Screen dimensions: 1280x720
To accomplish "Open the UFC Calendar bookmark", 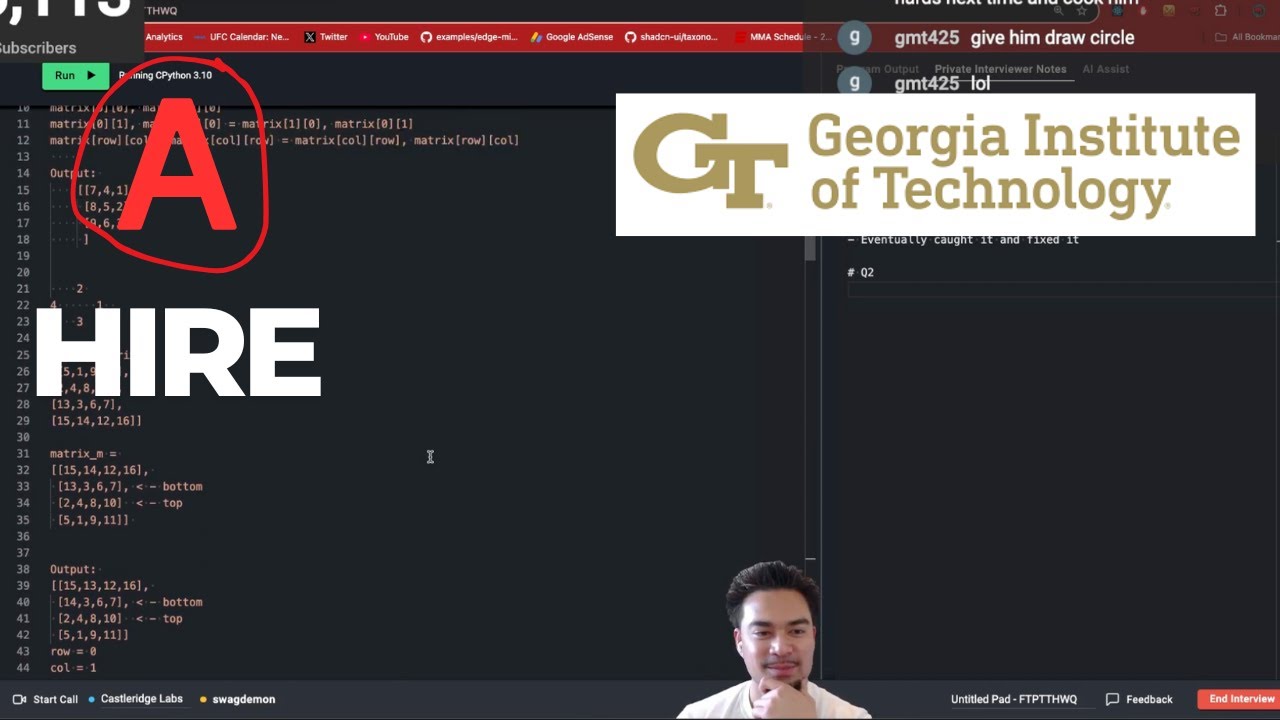I will pos(241,37).
